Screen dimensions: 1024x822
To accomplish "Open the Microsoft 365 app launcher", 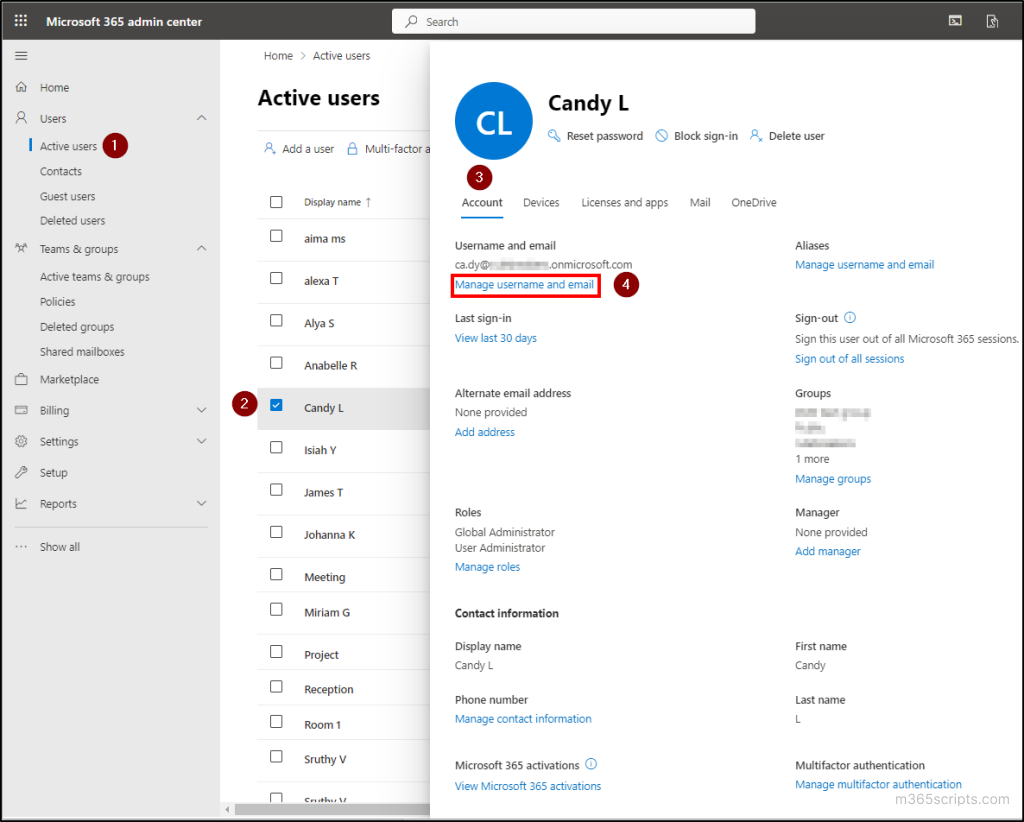I will coord(20,20).
